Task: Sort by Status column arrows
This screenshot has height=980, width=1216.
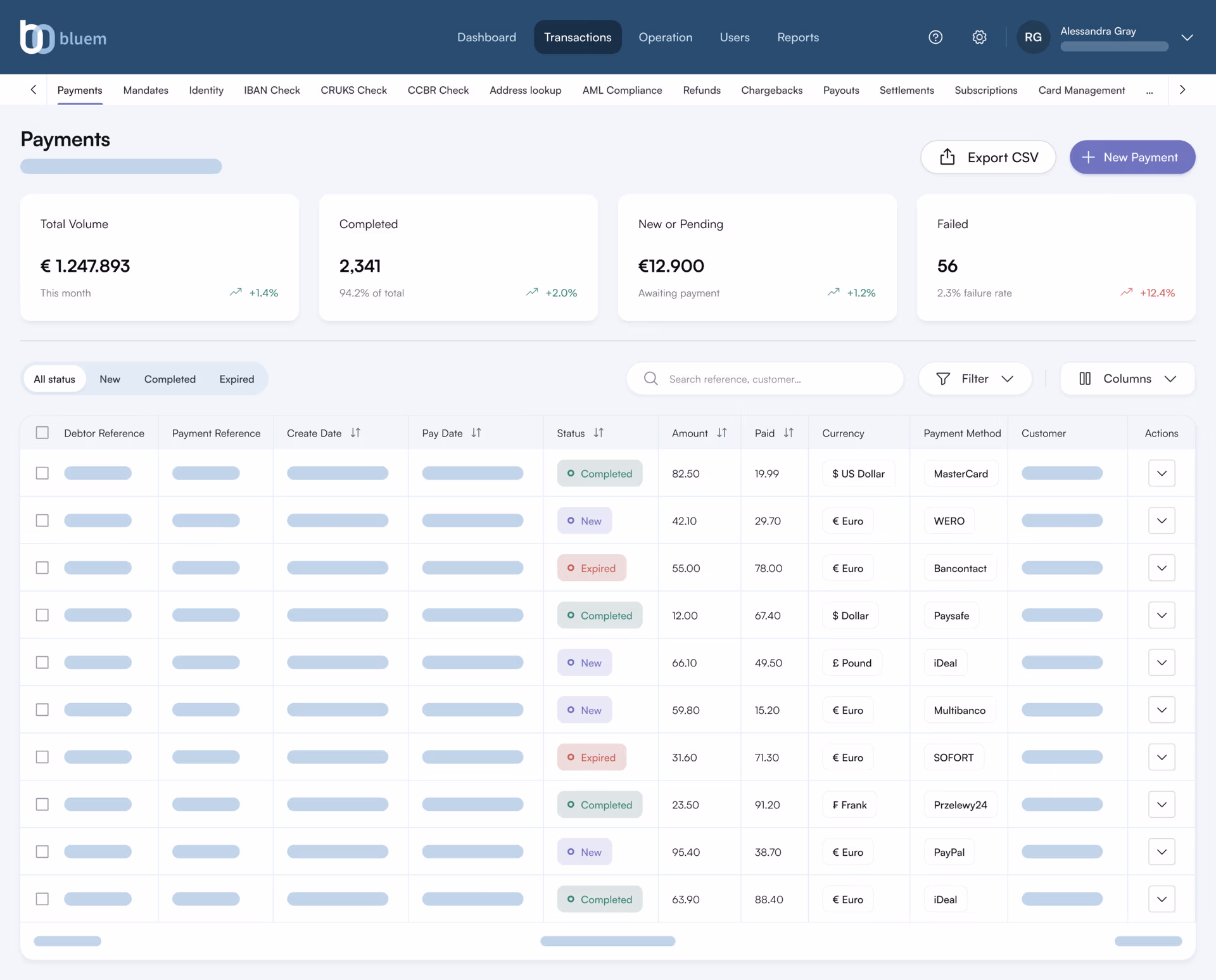Action: click(x=598, y=433)
